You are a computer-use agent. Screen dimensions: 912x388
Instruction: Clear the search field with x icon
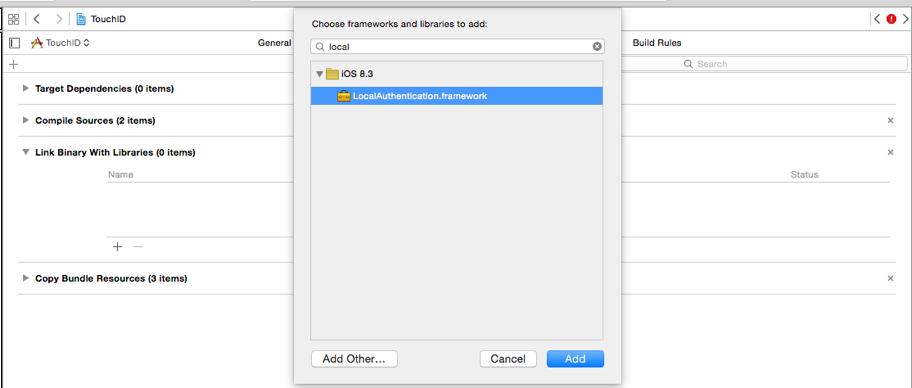tap(597, 46)
